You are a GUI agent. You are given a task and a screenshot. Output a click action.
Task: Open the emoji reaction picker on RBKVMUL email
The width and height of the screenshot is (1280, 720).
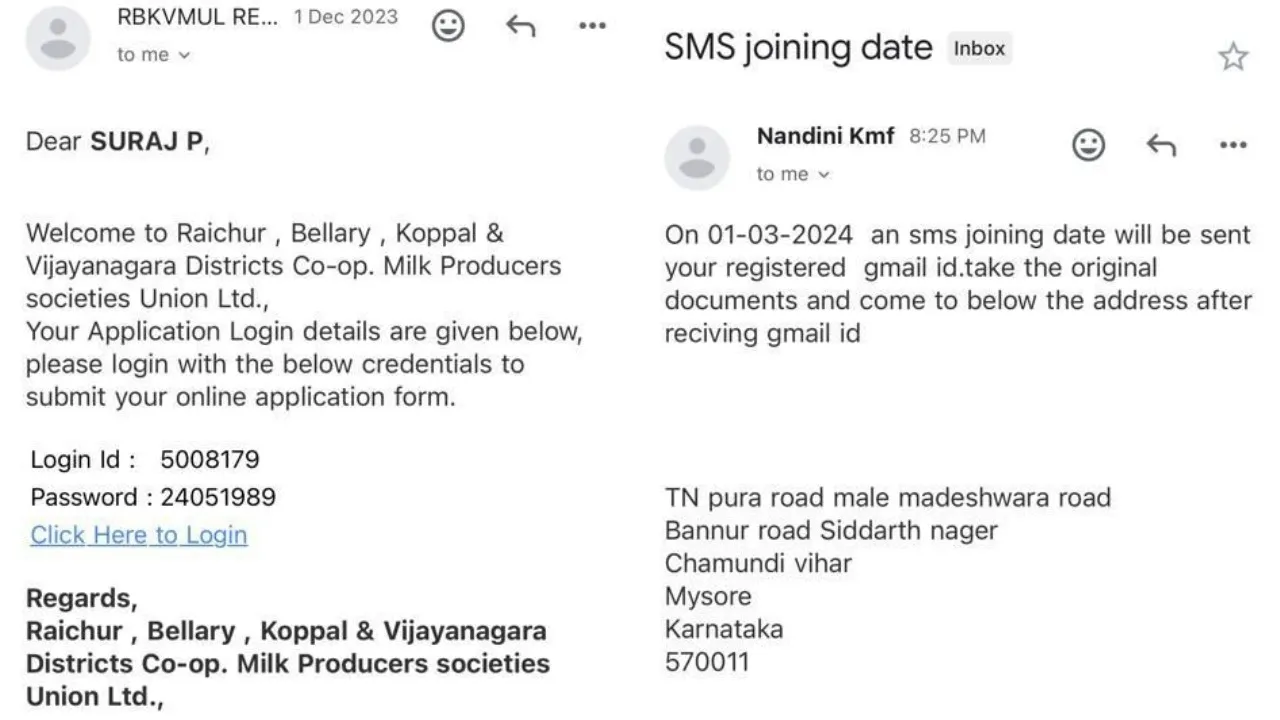(448, 26)
